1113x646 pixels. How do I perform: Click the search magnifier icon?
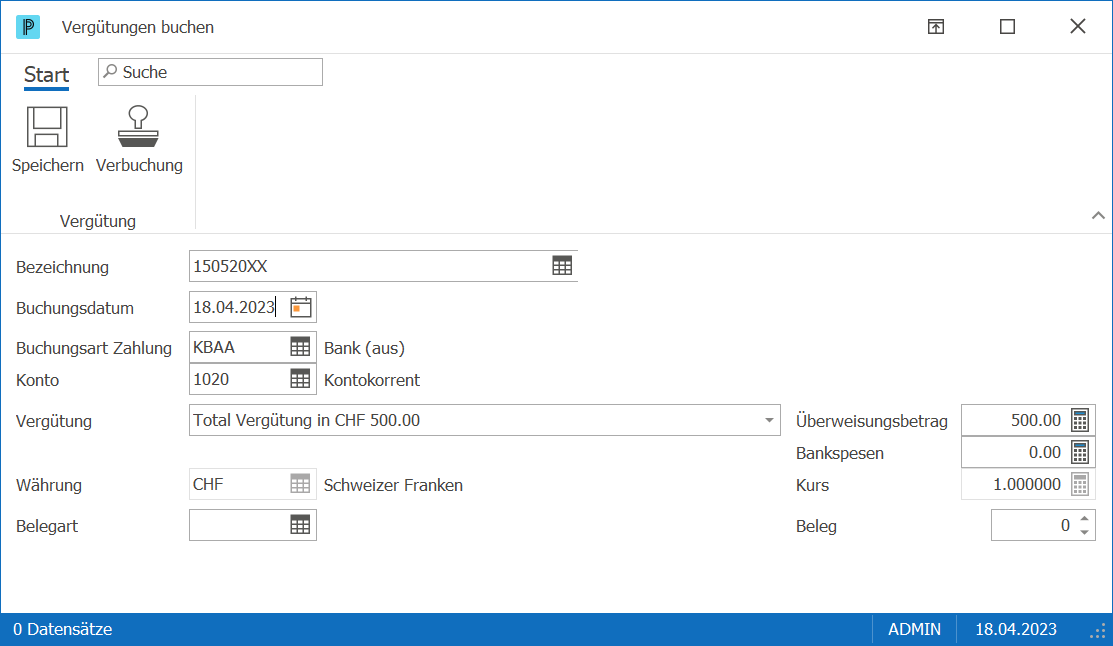[x=110, y=72]
